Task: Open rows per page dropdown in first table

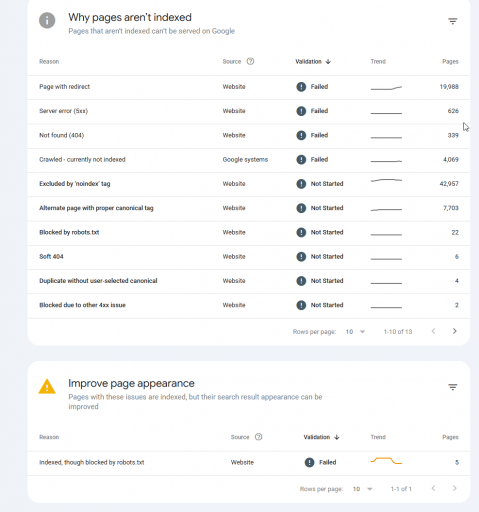Action: 355,332
